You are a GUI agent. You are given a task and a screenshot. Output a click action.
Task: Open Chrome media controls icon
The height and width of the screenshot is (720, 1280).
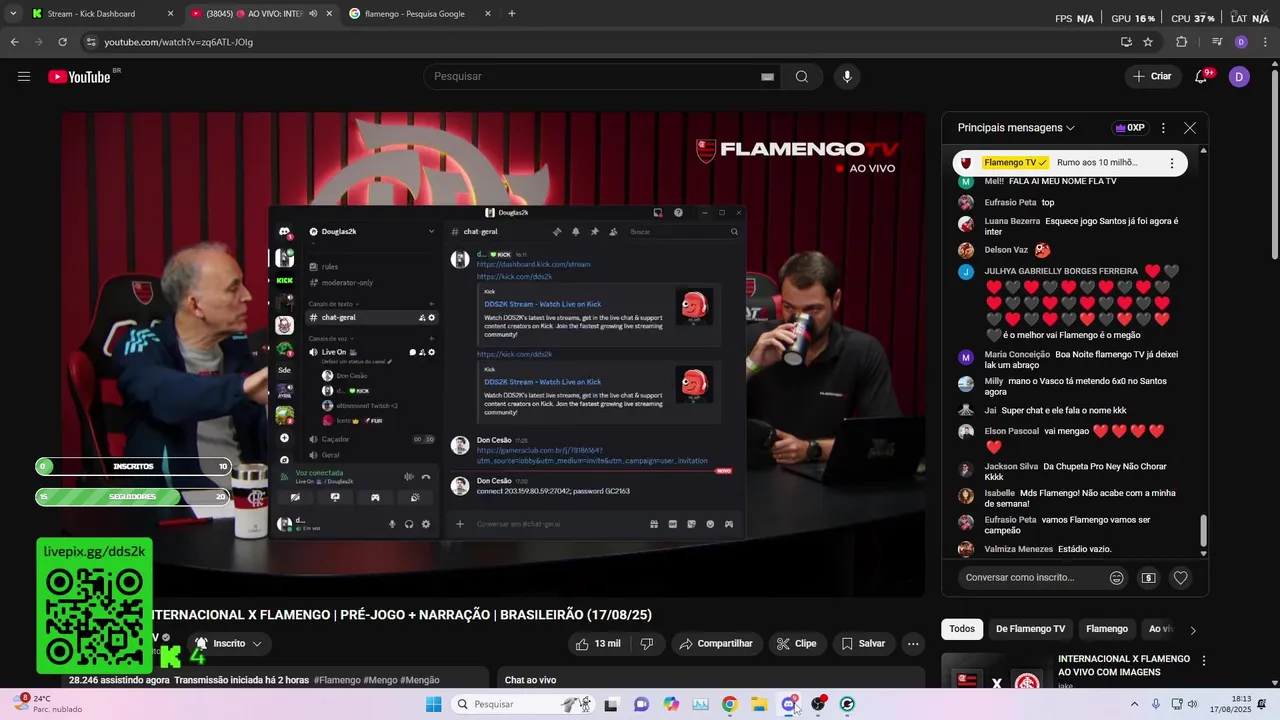[1217, 42]
